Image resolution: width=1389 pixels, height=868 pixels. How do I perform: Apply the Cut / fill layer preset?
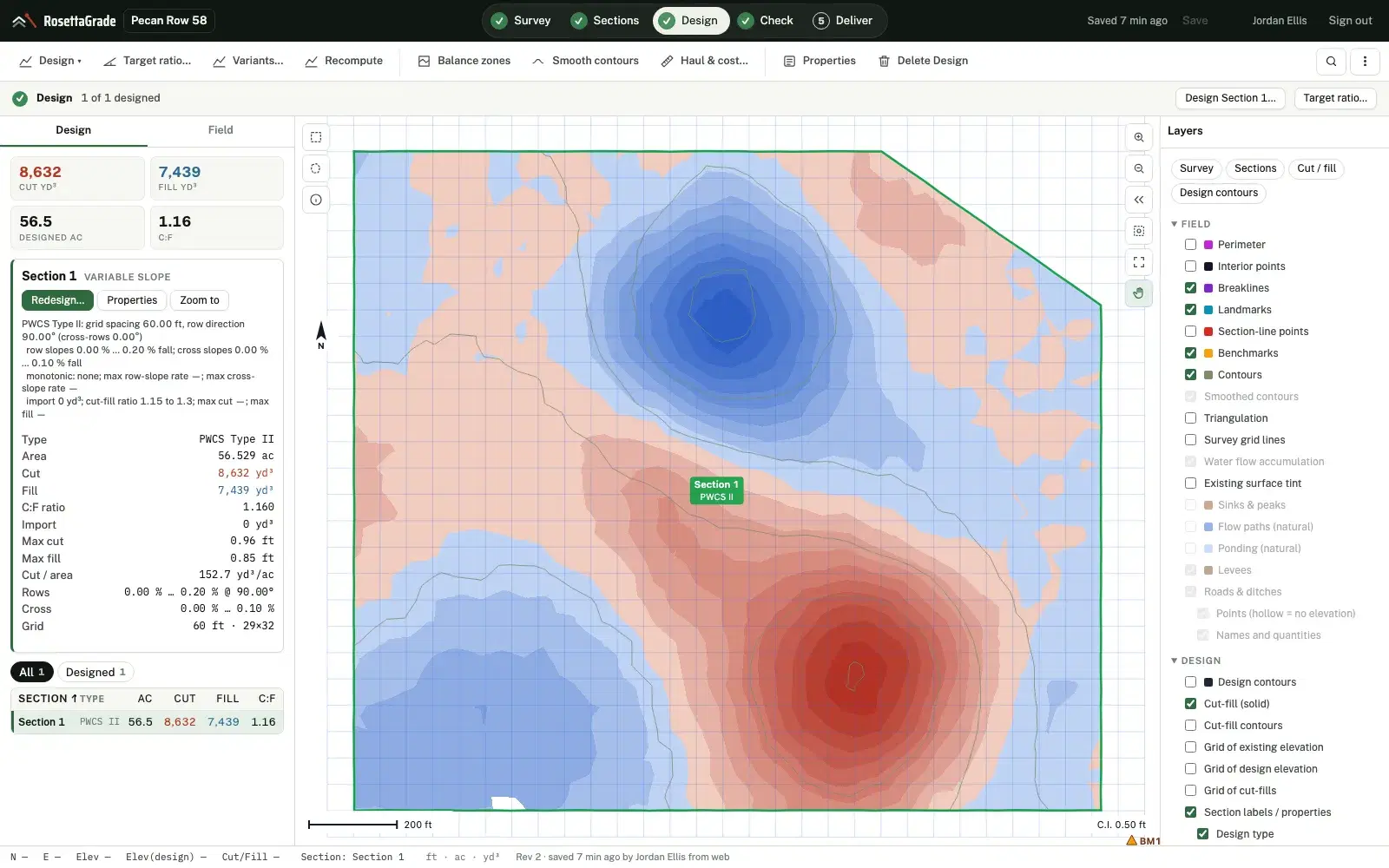(1317, 168)
